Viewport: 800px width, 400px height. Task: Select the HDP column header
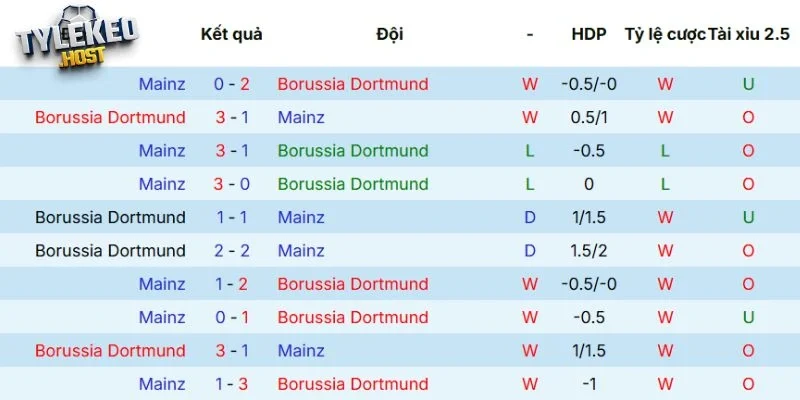(589, 34)
